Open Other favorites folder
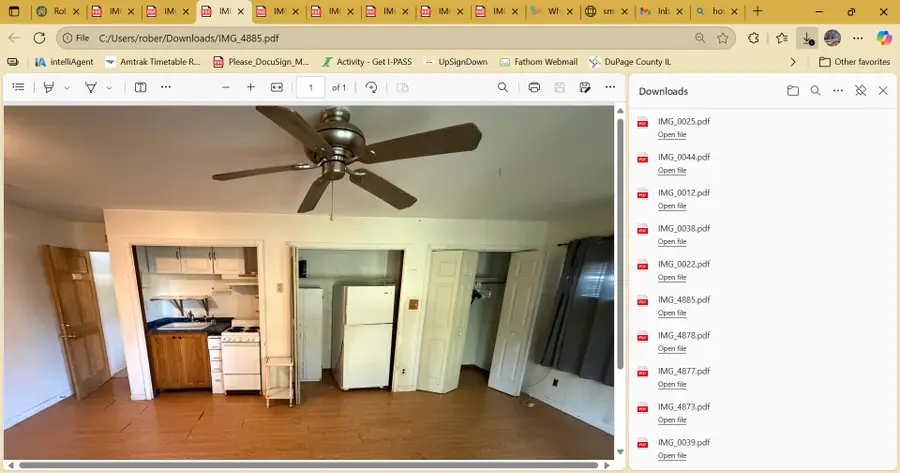 point(853,61)
